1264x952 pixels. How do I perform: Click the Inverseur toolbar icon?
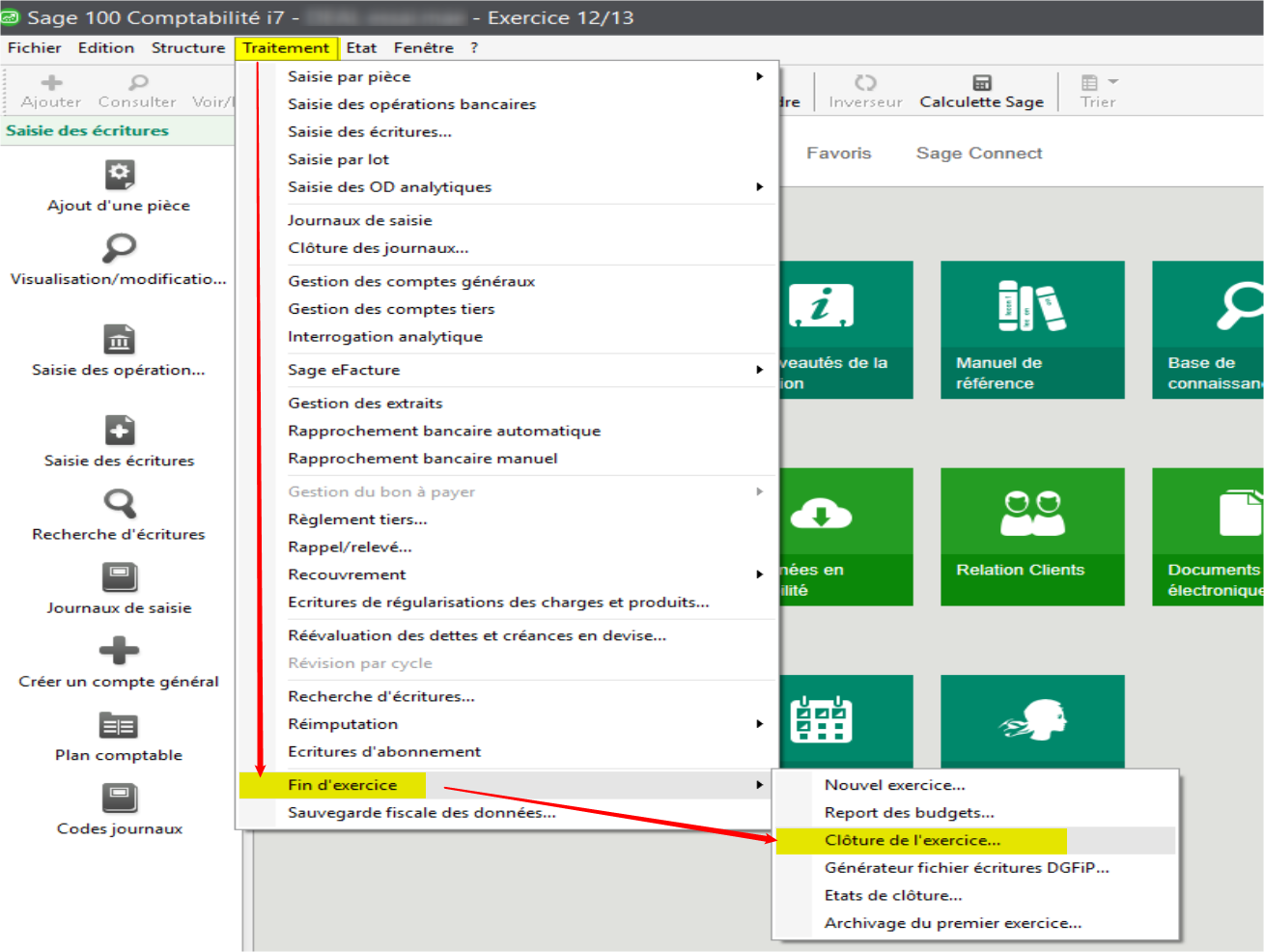(x=865, y=83)
